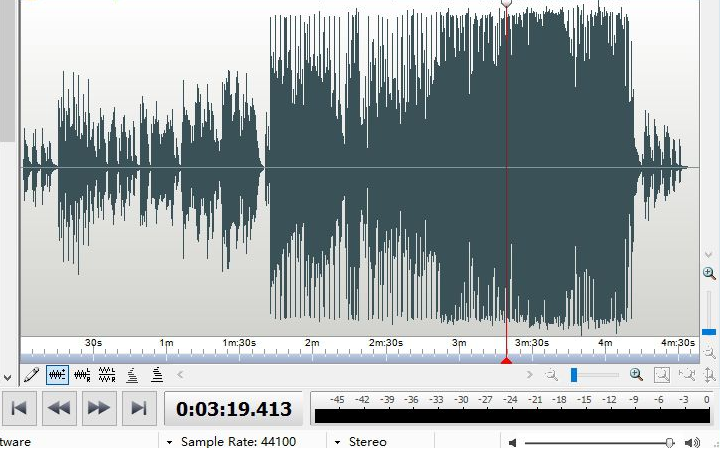
Task: Click the -24 dB mark on level meter
Action: (x=510, y=399)
